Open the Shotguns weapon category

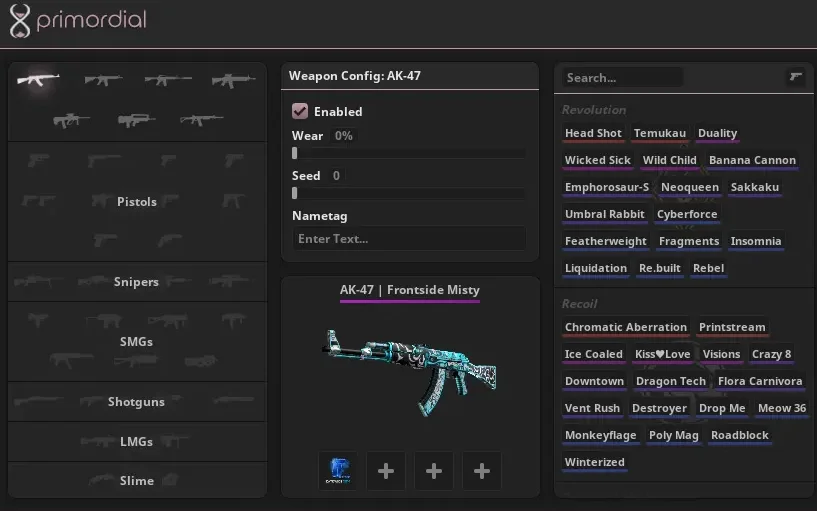(137, 402)
